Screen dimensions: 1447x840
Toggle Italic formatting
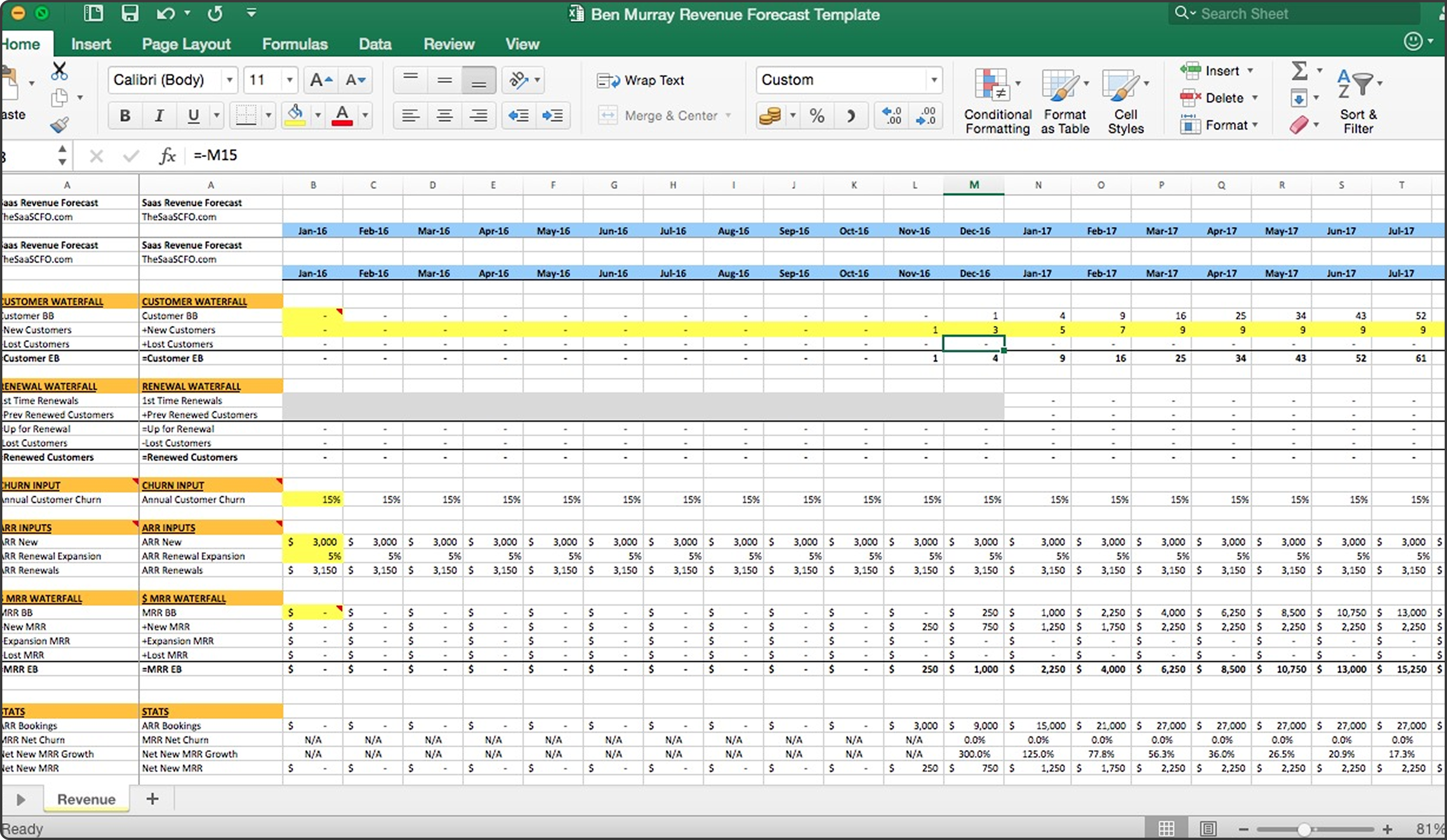(x=158, y=116)
